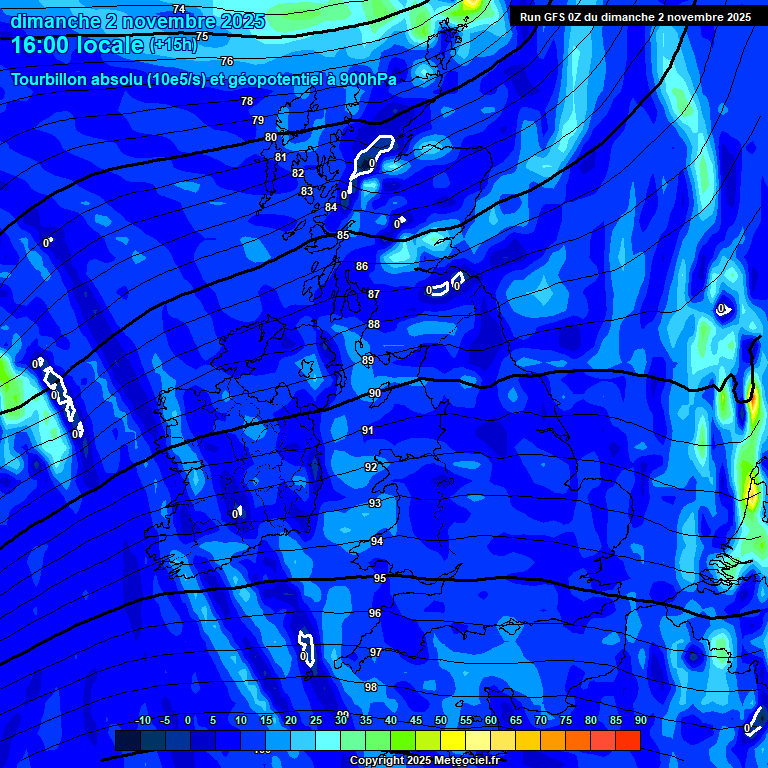
Task: Click the contour label '80' on the map
Action: (x=271, y=137)
